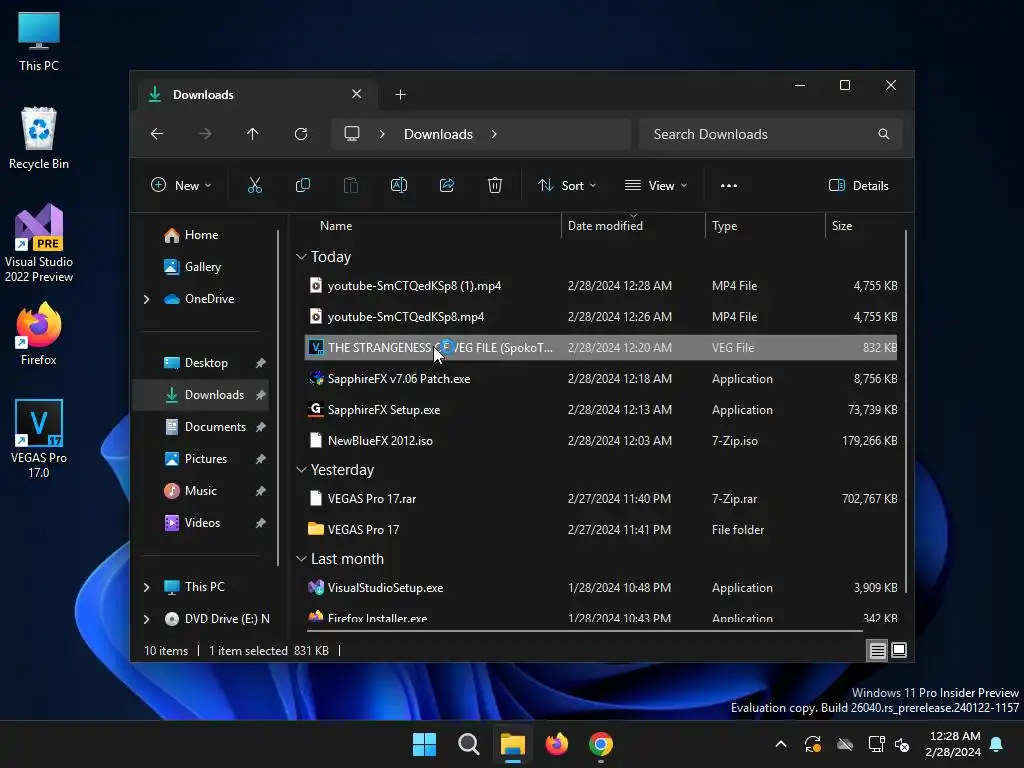Viewport: 1024px width, 768px height.
Task: Open Recycle Bin desktop icon
Action: click(39, 138)
